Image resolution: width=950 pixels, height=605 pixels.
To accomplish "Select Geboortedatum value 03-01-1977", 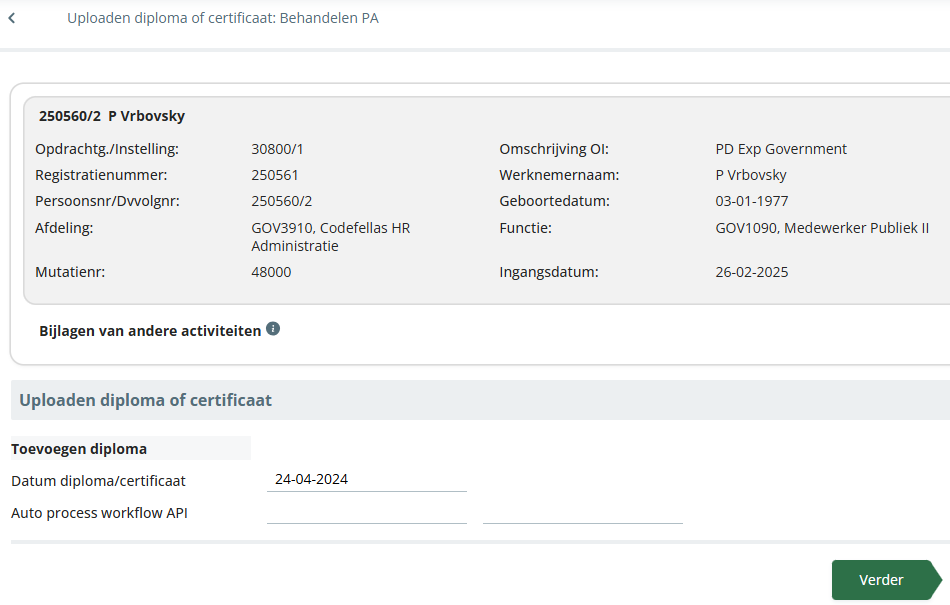I will tap(752, 201).
